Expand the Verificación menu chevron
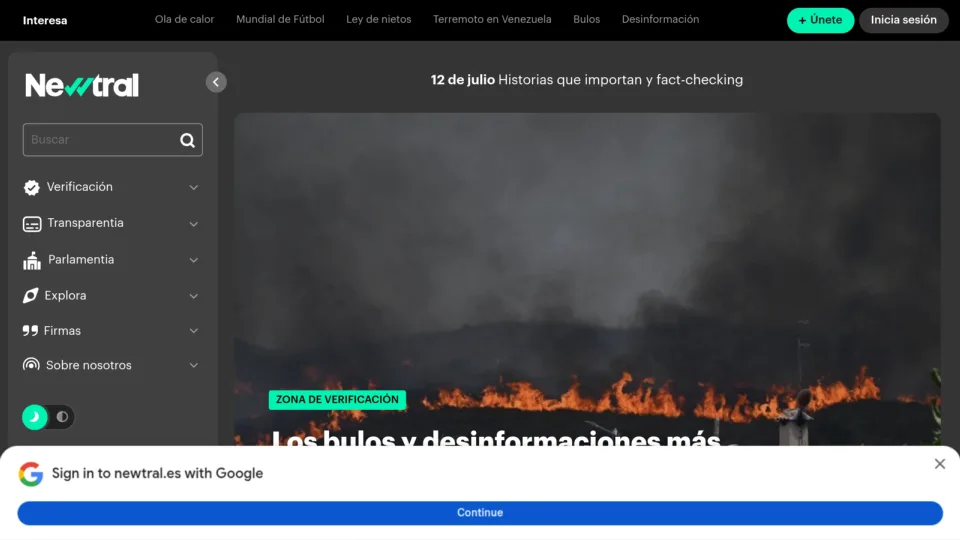This screenshot has height=540, width=960. click(193, 187)
